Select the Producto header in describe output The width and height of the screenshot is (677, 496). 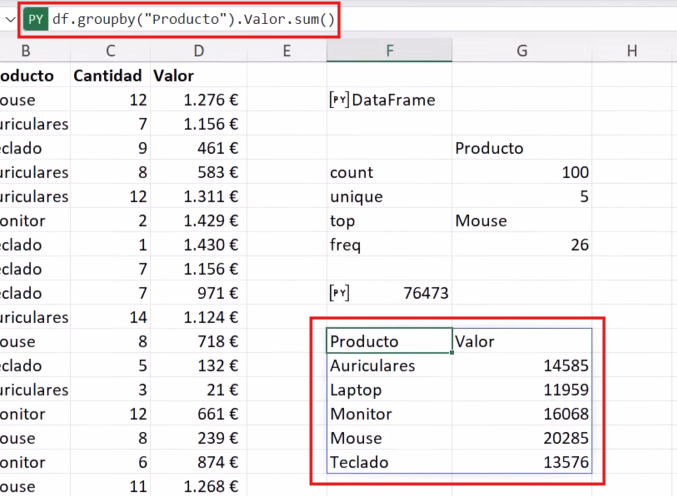pyautogui.click(x=522, y=148)
